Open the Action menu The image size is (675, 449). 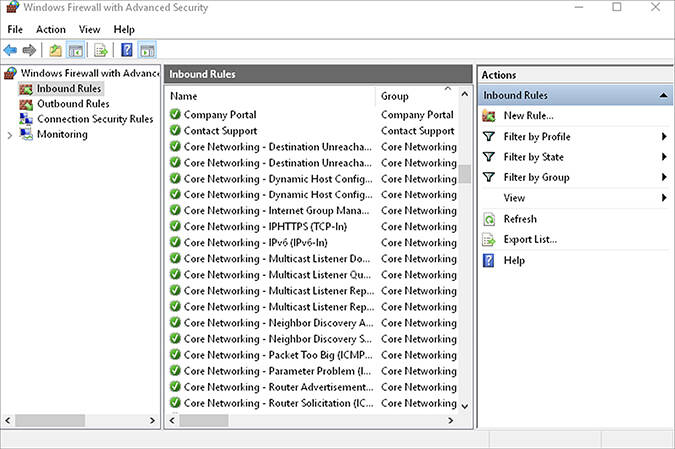(51, 30)
